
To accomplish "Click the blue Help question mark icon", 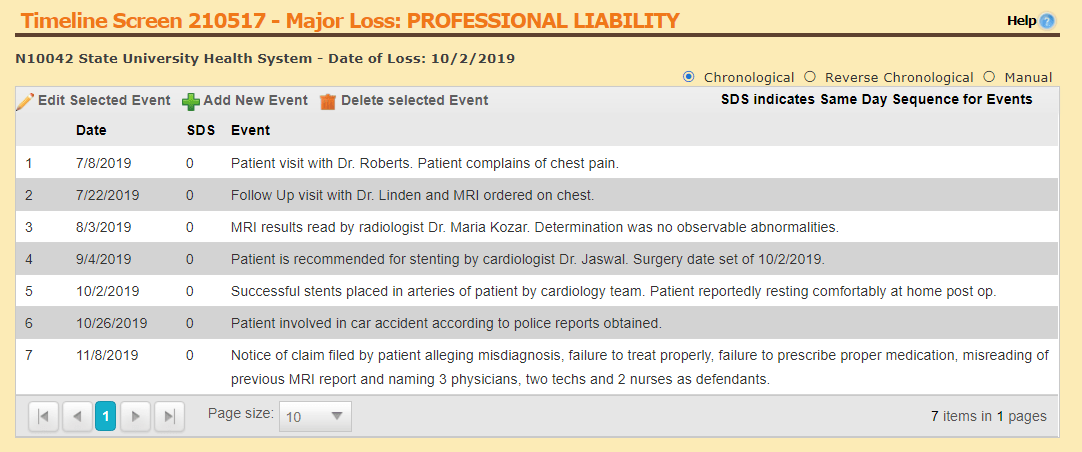I will tap(1047, 21).
